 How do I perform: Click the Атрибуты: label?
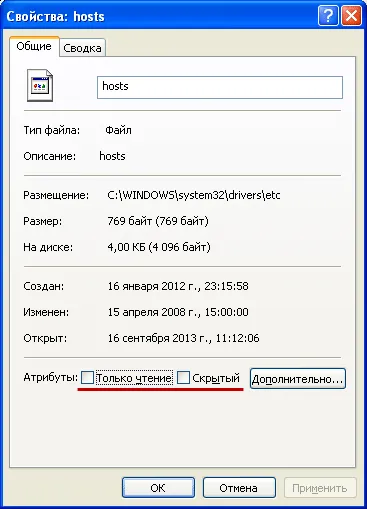point(51,378)
